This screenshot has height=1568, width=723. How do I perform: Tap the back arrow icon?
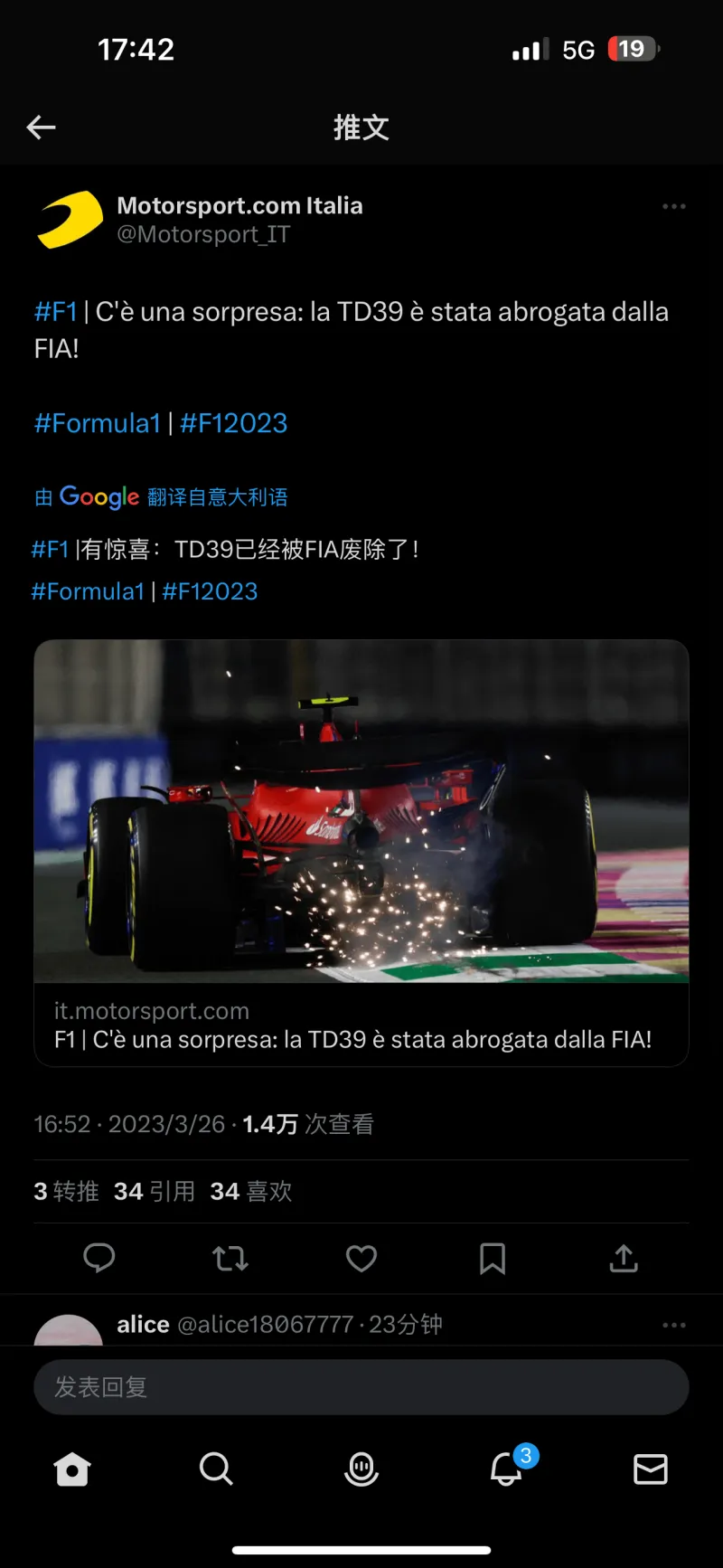[x=41, y=128]
